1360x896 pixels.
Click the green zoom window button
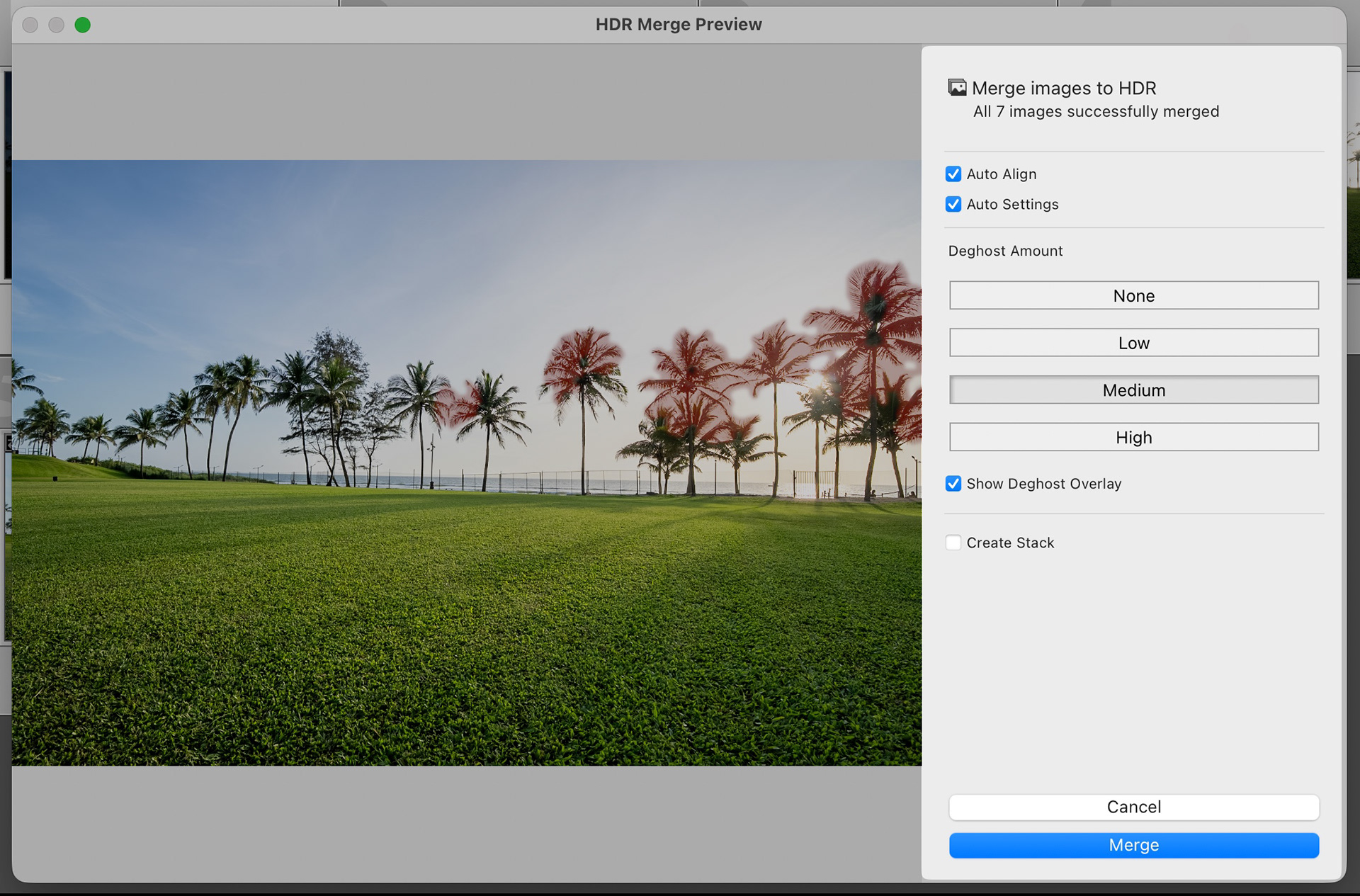[x=83, y=25]
